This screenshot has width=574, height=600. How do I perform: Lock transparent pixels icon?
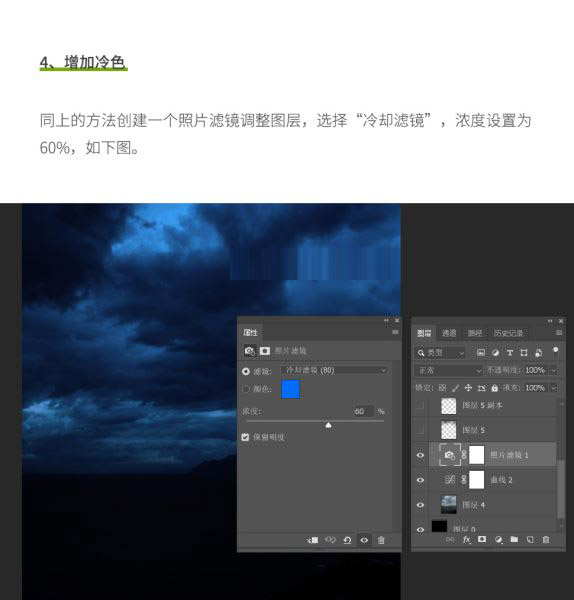pos(442,388)
